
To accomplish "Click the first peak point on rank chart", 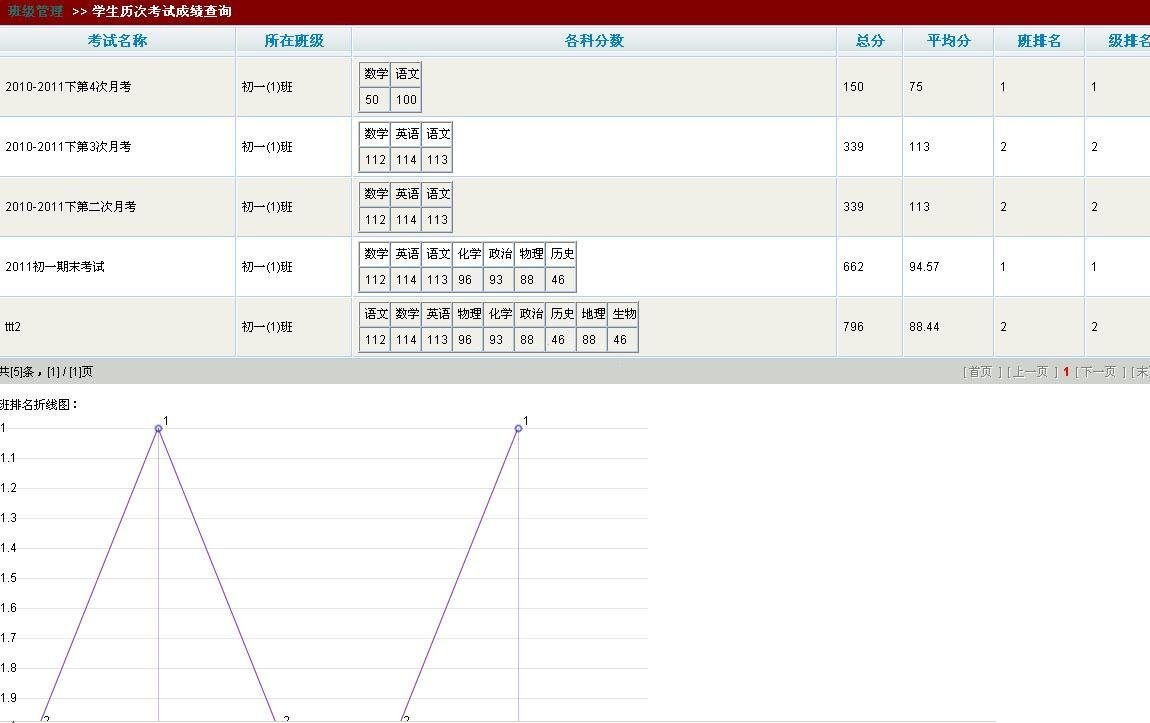I will click(x=158, y=428).
